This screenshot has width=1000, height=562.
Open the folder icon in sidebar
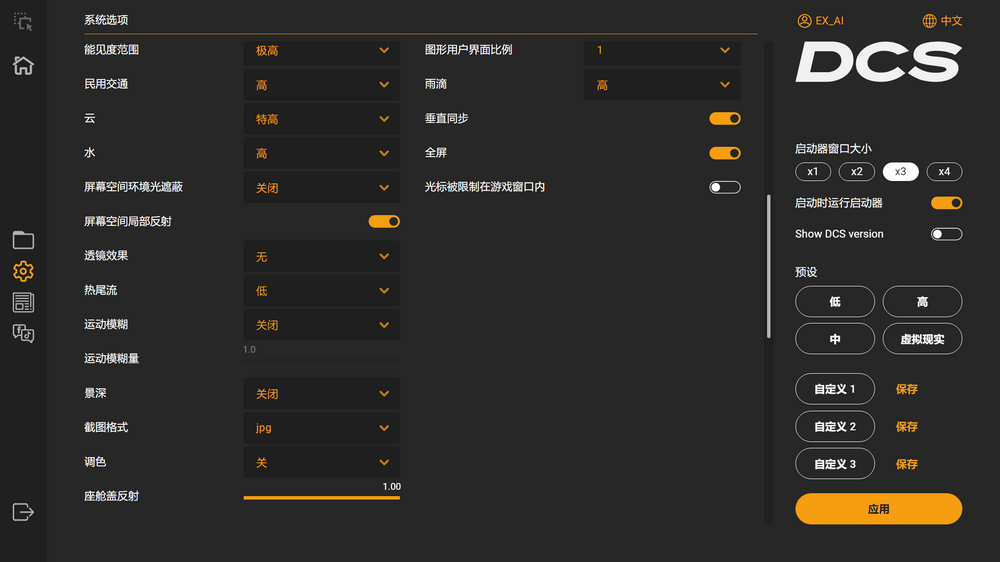[x=23, y=240]
